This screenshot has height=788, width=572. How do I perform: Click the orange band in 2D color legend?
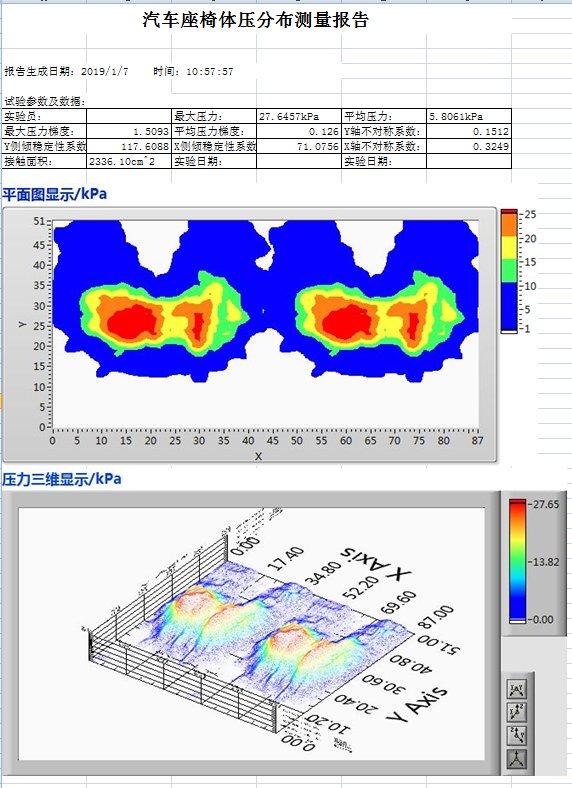509,225
